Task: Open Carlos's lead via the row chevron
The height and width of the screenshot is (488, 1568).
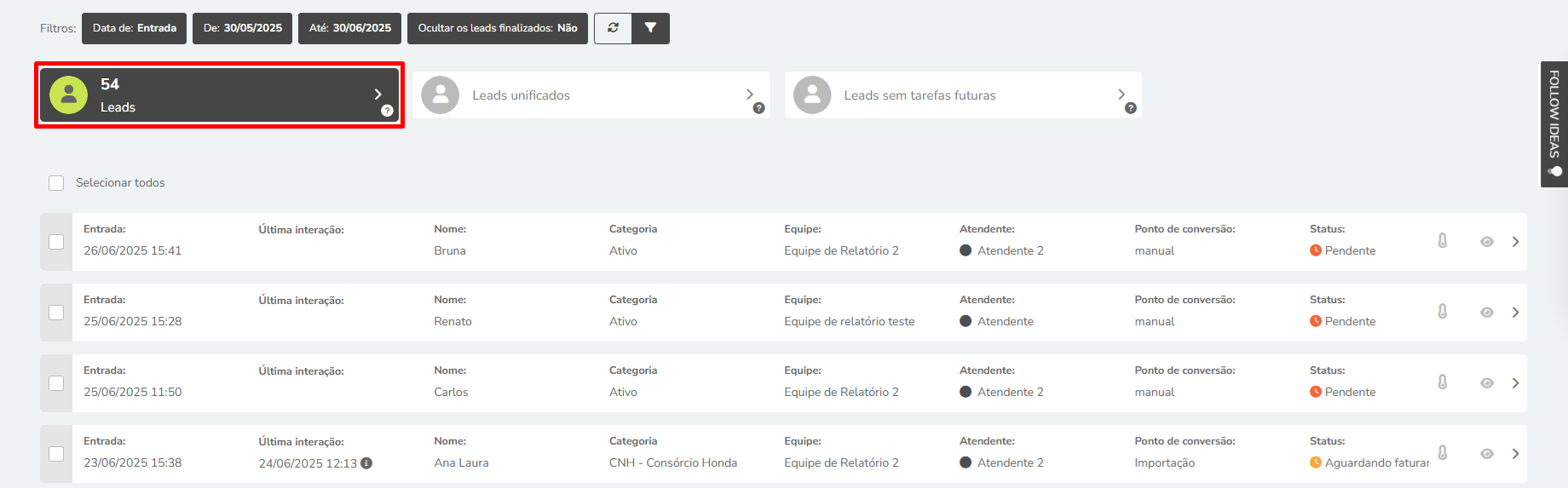Action: click(x=1515, y=383)
